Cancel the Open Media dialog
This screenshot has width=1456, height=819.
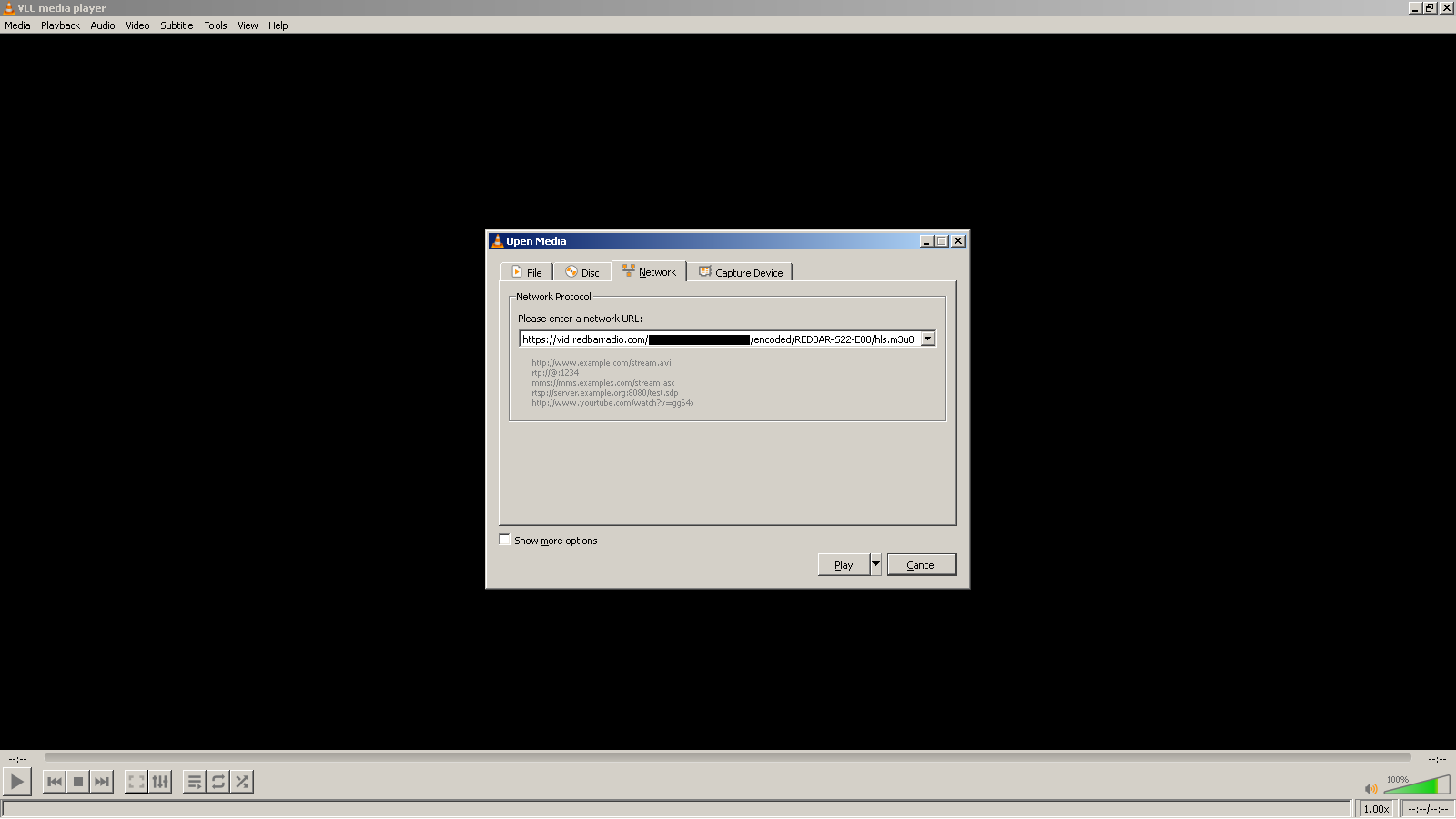(922, 565)
